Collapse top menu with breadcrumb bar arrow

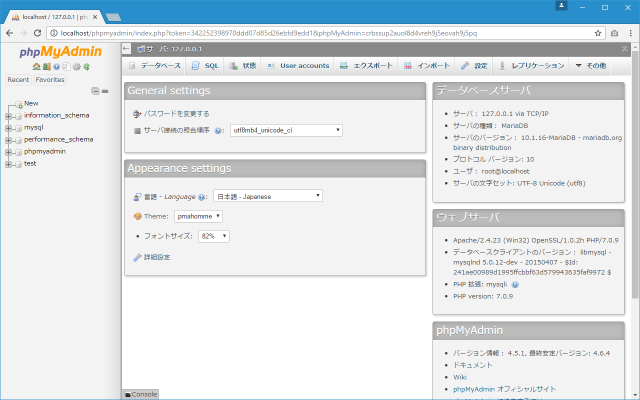pos(624,49)
